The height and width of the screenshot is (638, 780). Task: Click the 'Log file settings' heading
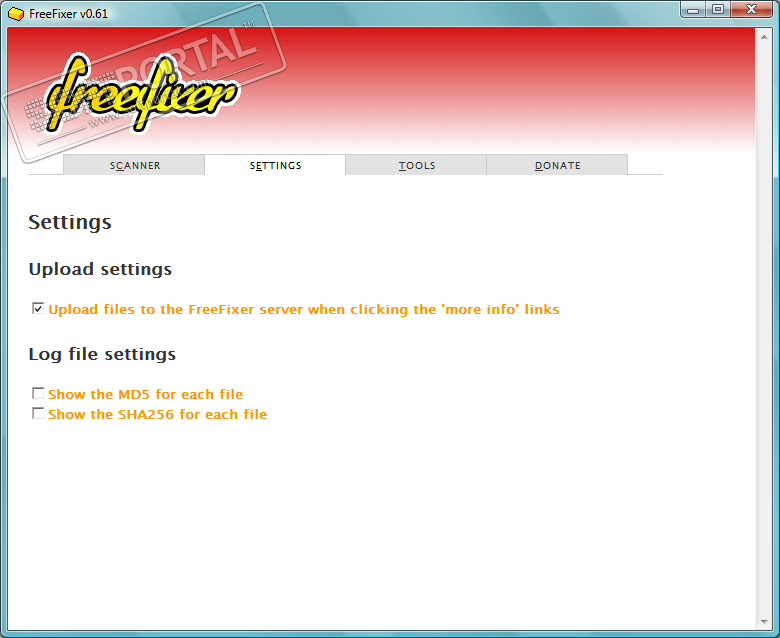click(102, 354)
